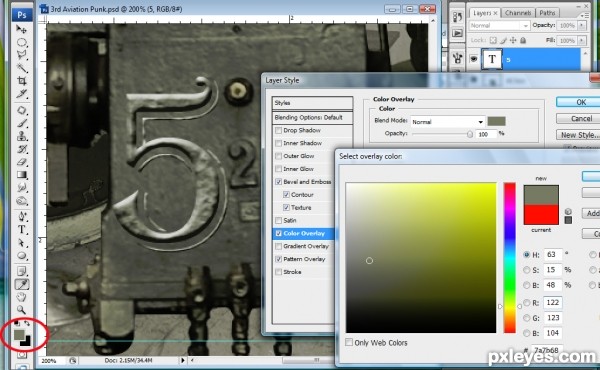
Task: Select the Crop tool
Action: pyautogui.click(x=21, y=81)
